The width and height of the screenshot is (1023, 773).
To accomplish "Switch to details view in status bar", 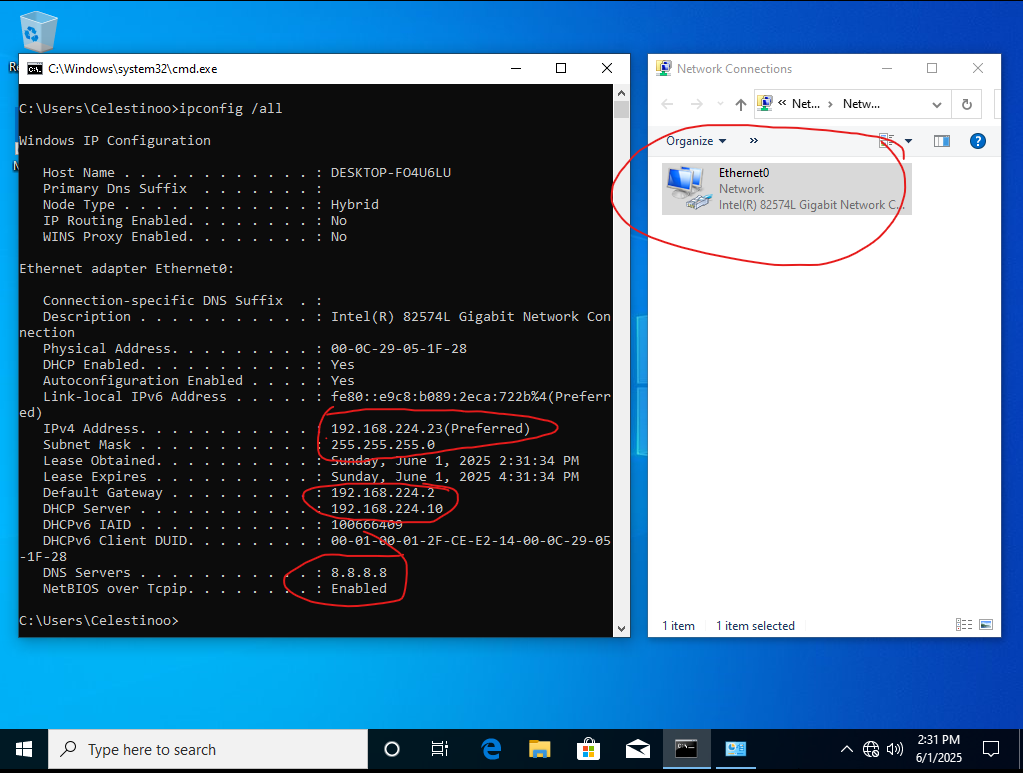I will point(964,625).
